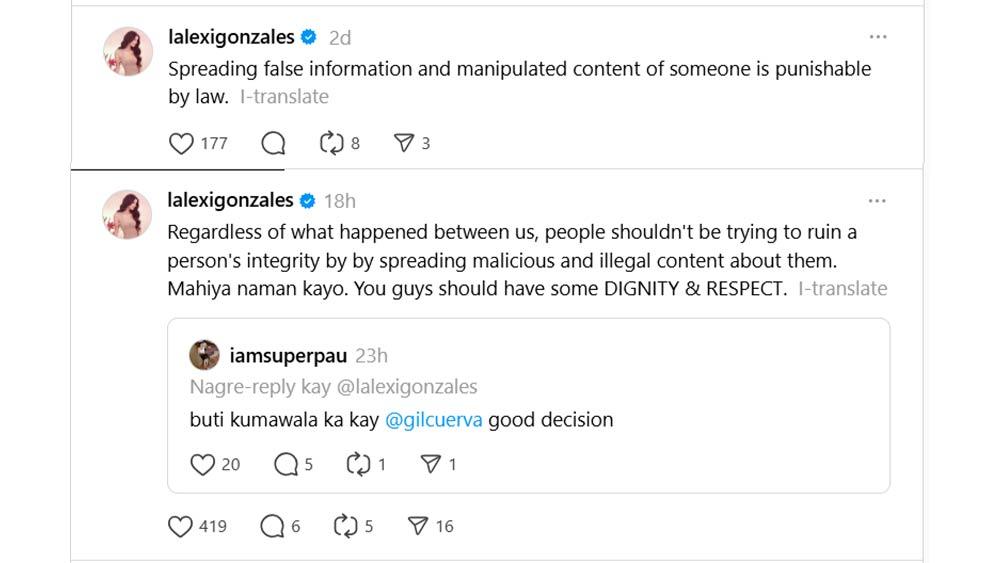Share the post with 16 shares

[x=420, y=526]
